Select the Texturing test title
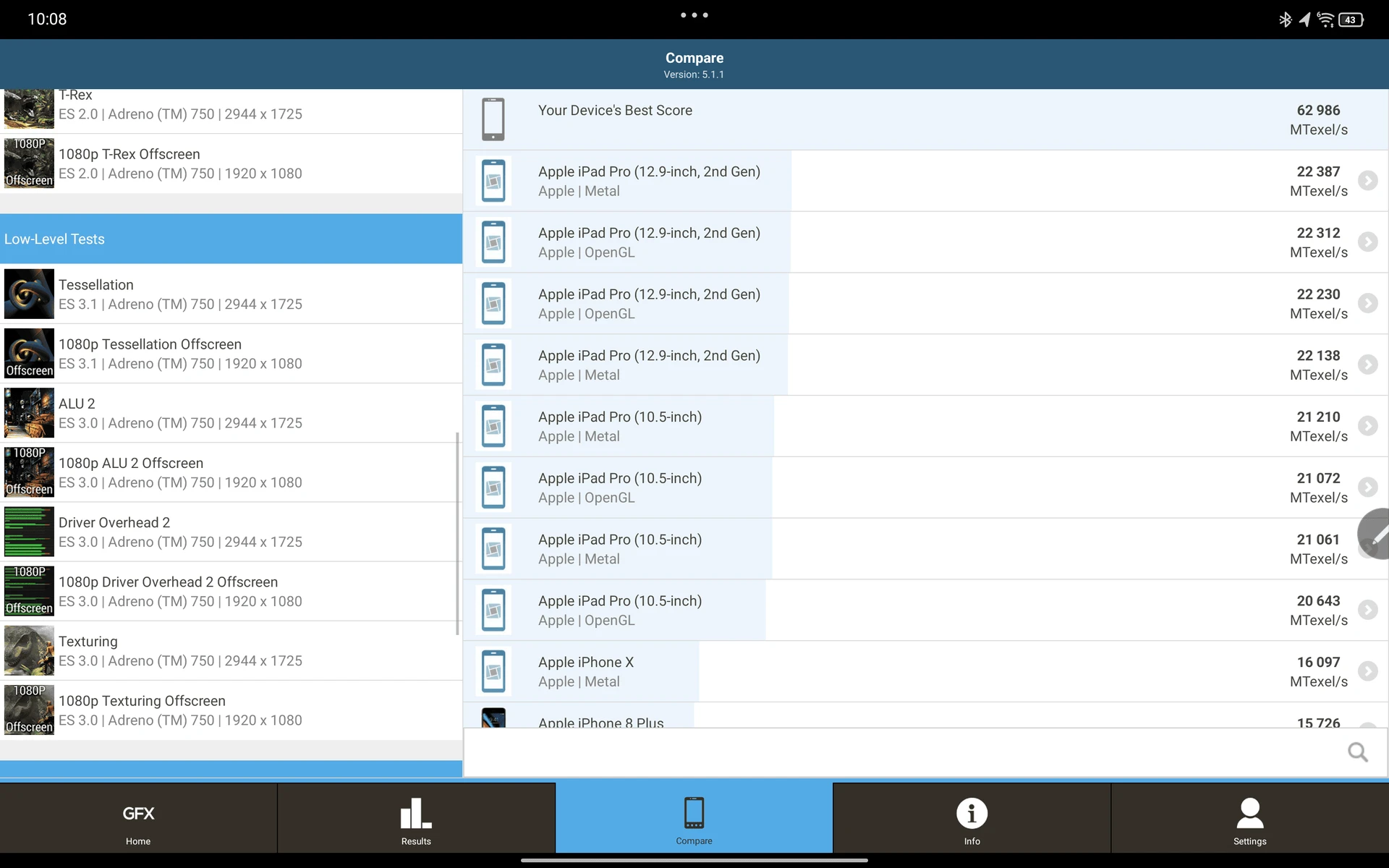 point(88,642)
